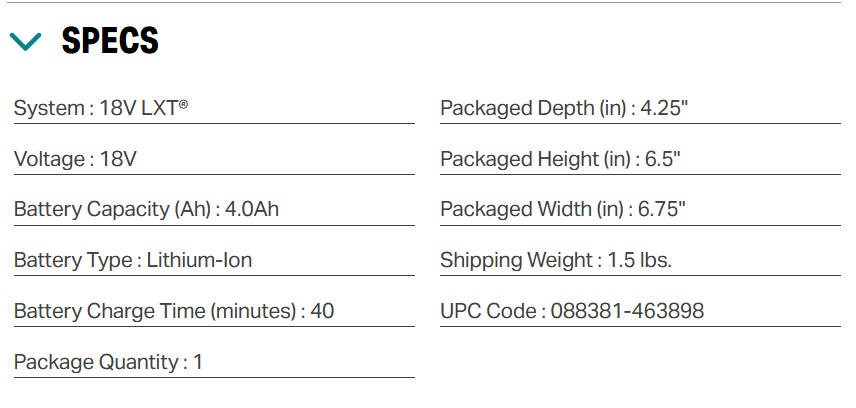Select the System 18V LXT row

pos(214,108)
